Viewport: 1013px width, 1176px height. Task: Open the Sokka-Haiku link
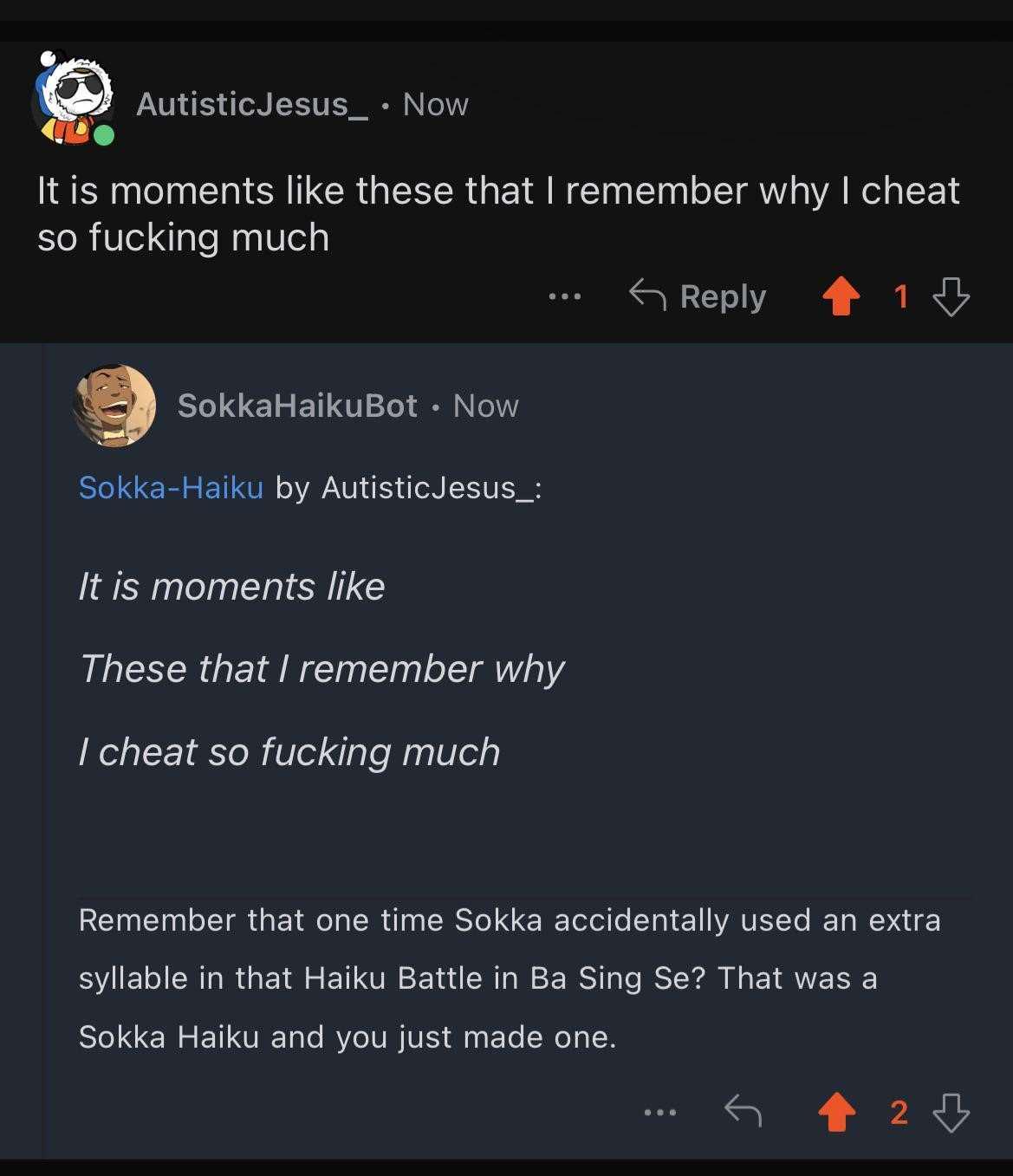tap(171, 487)
